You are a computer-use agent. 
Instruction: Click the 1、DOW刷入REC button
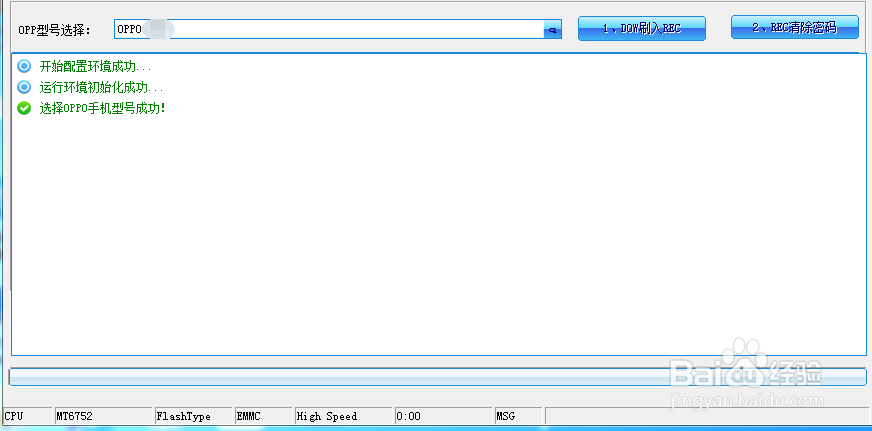642,28
